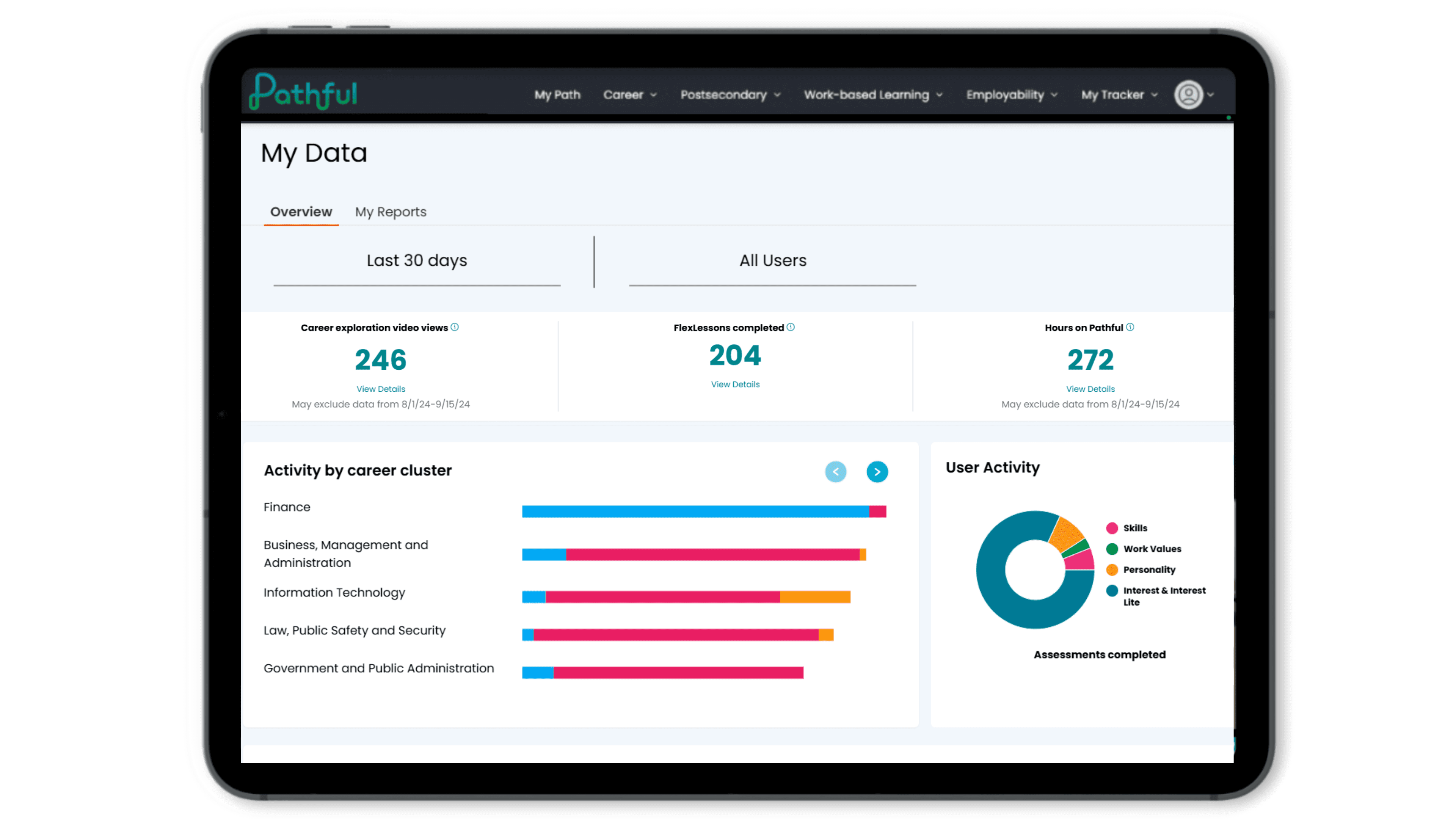Click the Activity by career cluster heading
The height and width of the screenshot is (819, 1456).
(357, 471)
